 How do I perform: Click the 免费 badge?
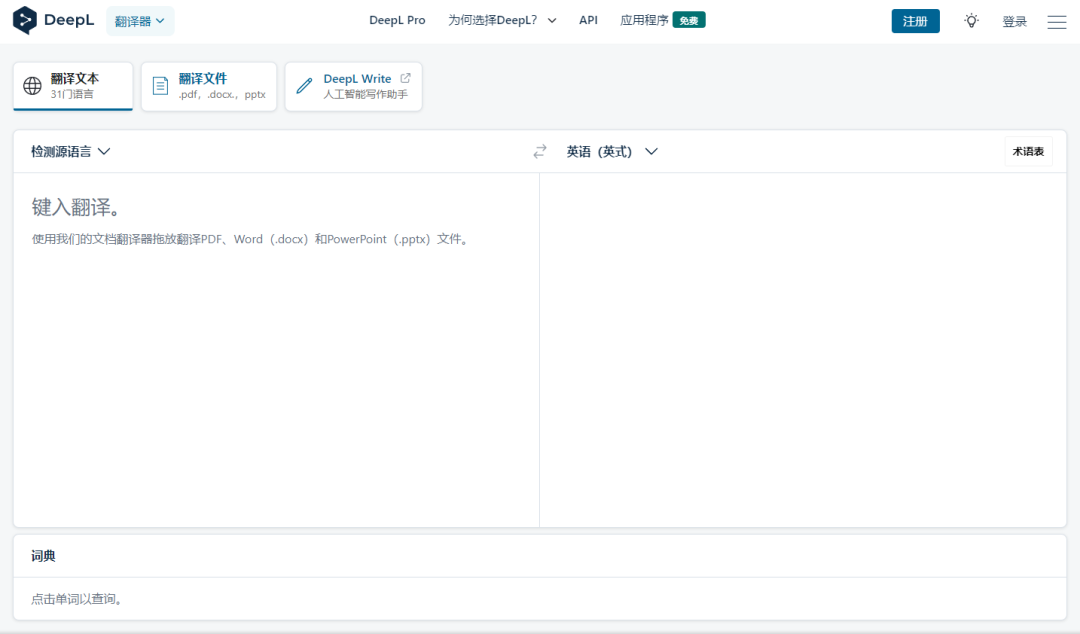tap(689, 21)
